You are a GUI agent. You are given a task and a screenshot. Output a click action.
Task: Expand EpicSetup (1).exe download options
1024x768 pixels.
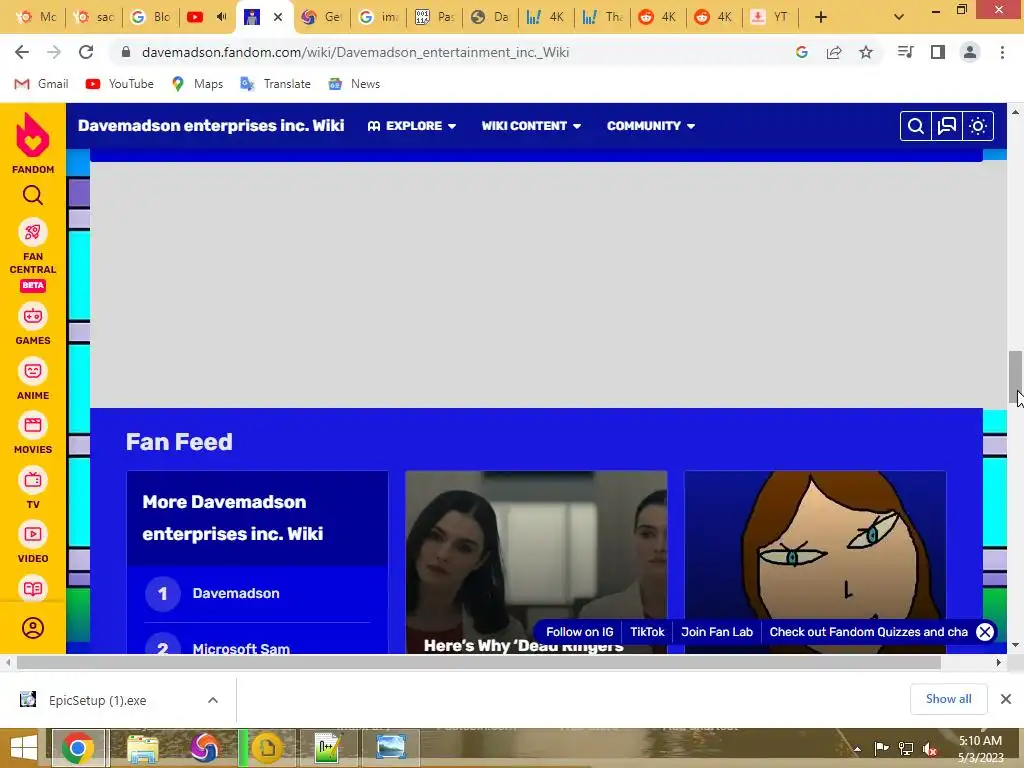(213, 700)
